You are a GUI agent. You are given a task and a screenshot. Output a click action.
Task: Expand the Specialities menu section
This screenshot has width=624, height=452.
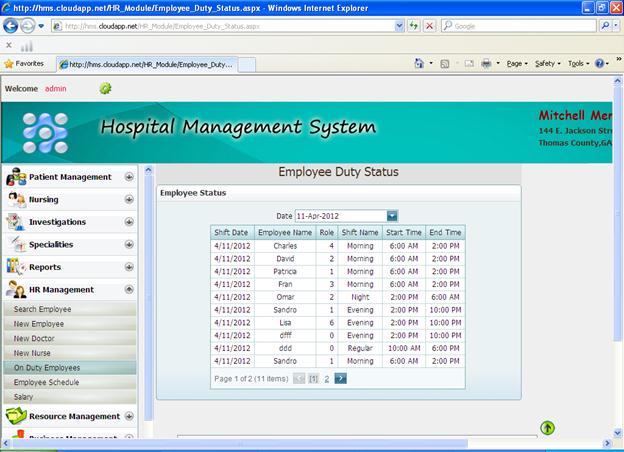pos(129,245)
